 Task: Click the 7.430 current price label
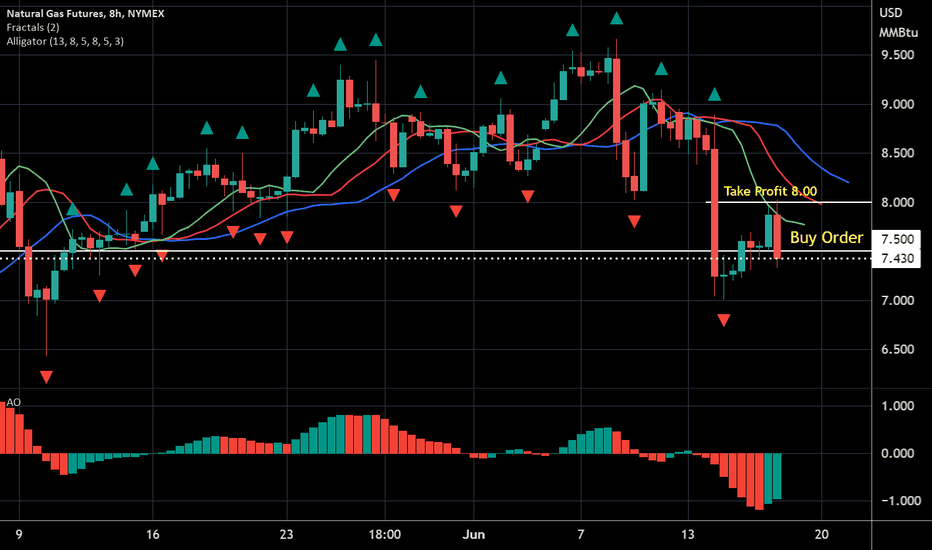tap(897, 259)
